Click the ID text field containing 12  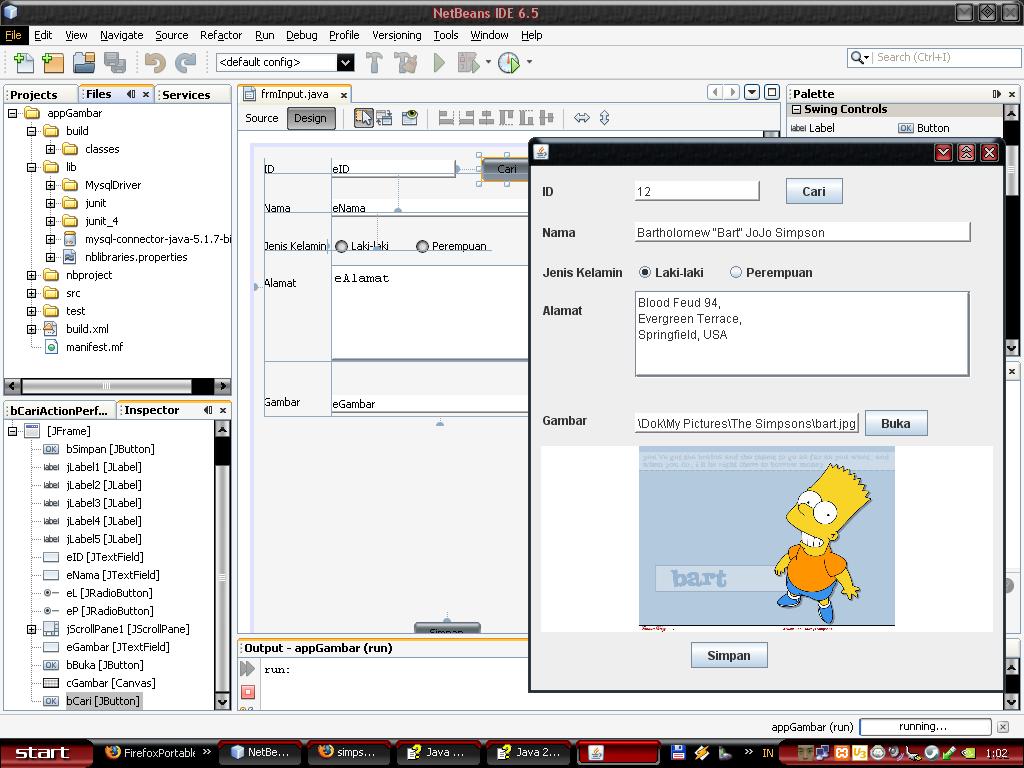click(x=697, y=191)
